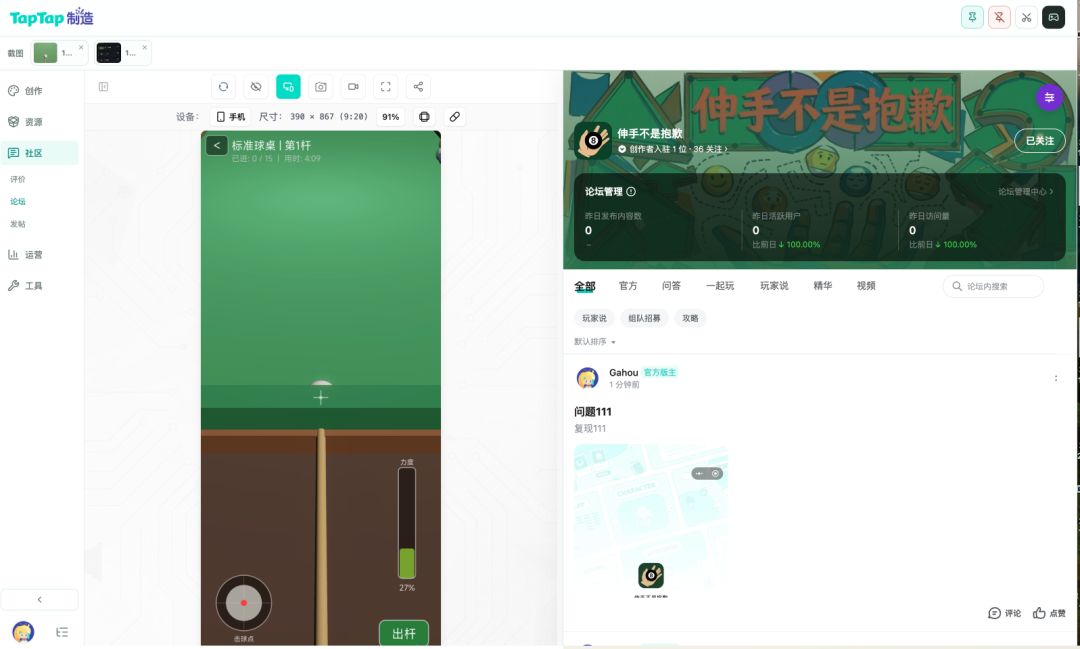Toggle the crossed-eye visibility icon
The image size is (1080, 649).
coord(256,87)
